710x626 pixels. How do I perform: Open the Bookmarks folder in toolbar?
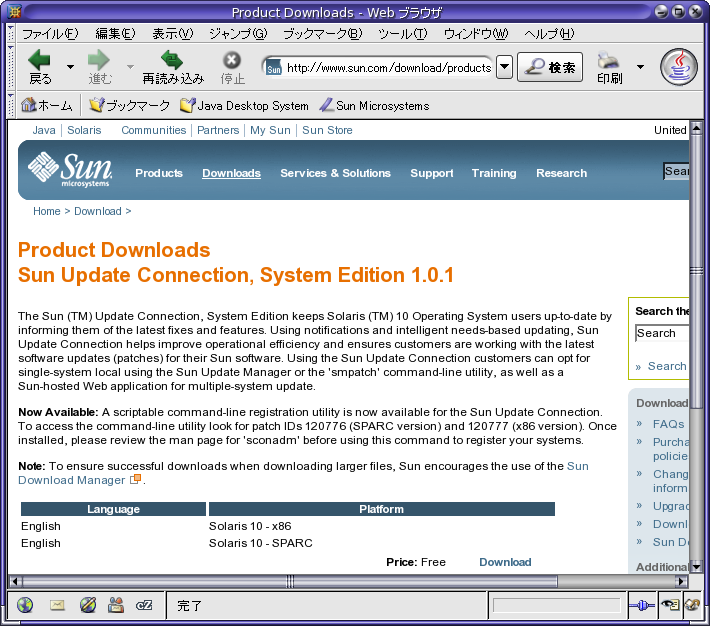pyautogui.click(x=129, y=106)
